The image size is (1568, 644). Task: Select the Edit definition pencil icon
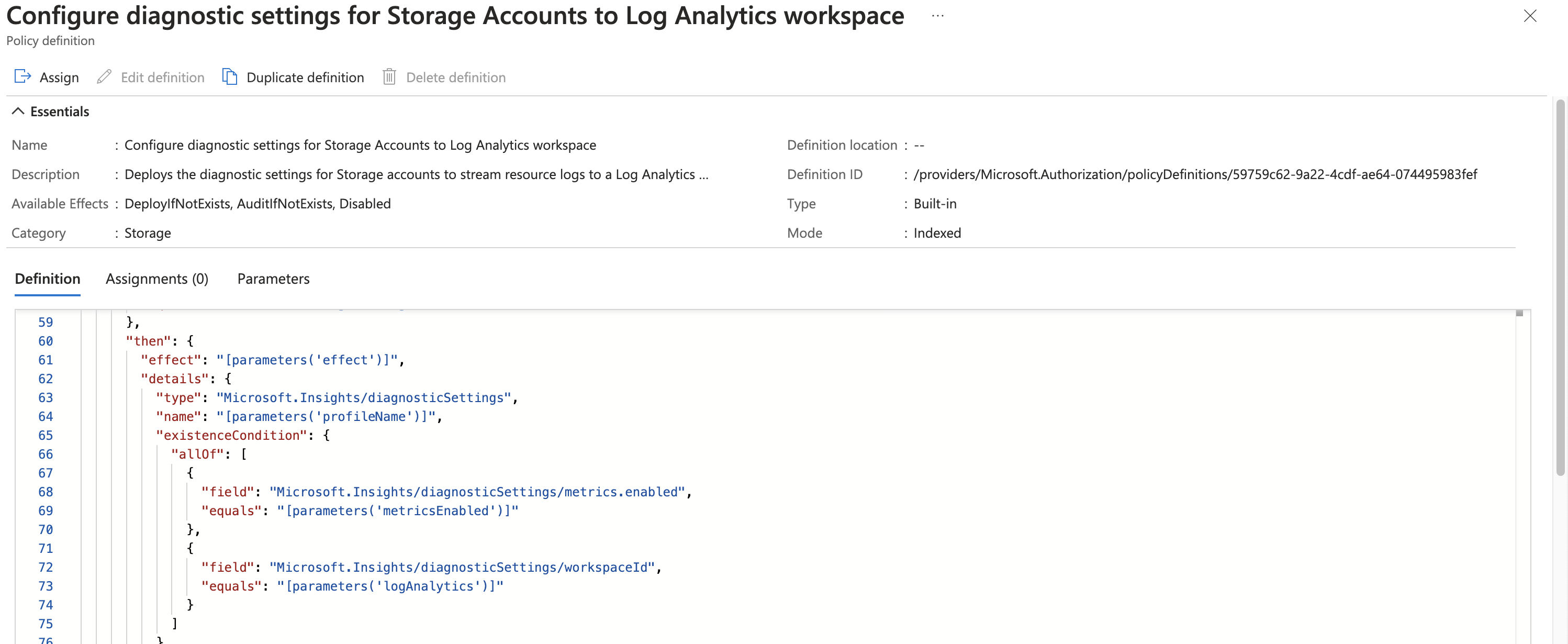pos(104,76)
